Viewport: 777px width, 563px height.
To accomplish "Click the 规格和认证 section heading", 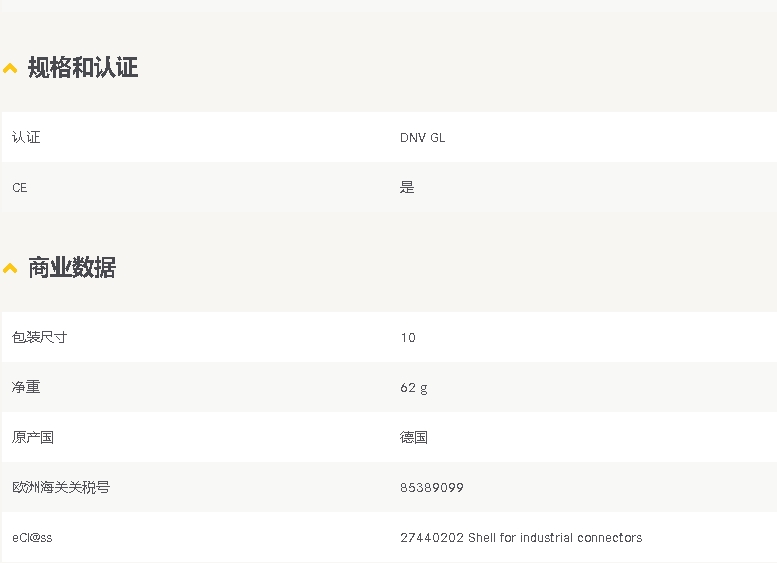I will (83, 68).
